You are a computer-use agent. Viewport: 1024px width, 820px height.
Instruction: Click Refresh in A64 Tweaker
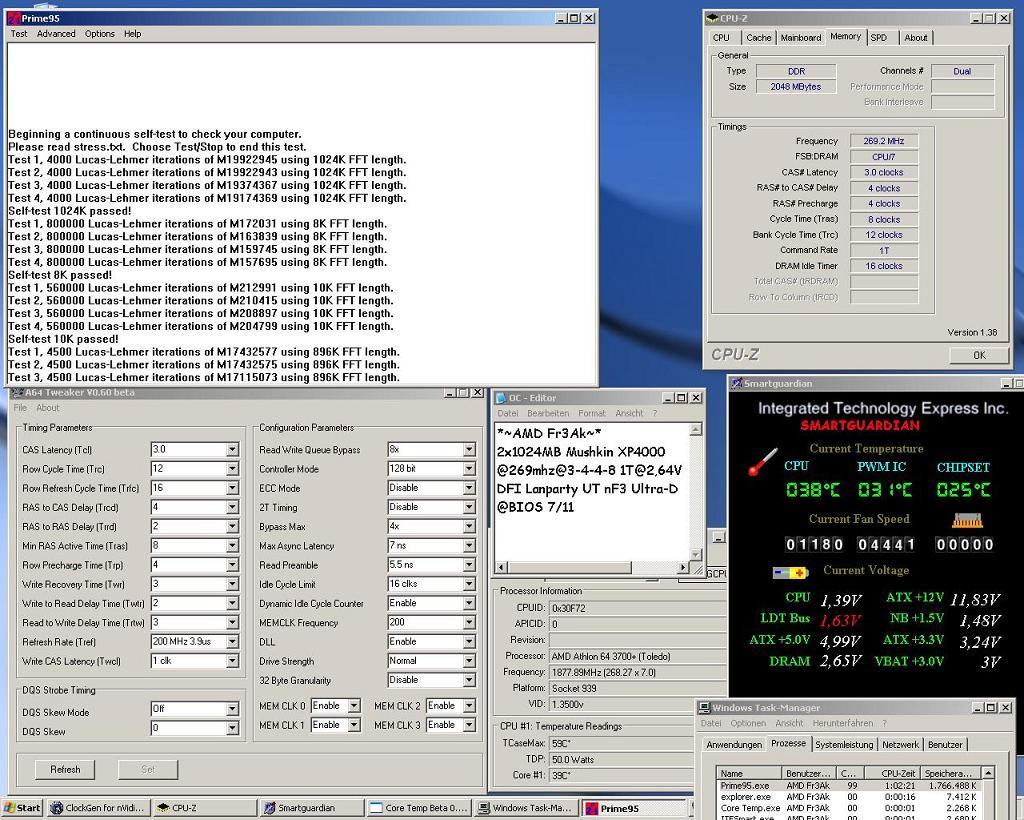(65, 770)
